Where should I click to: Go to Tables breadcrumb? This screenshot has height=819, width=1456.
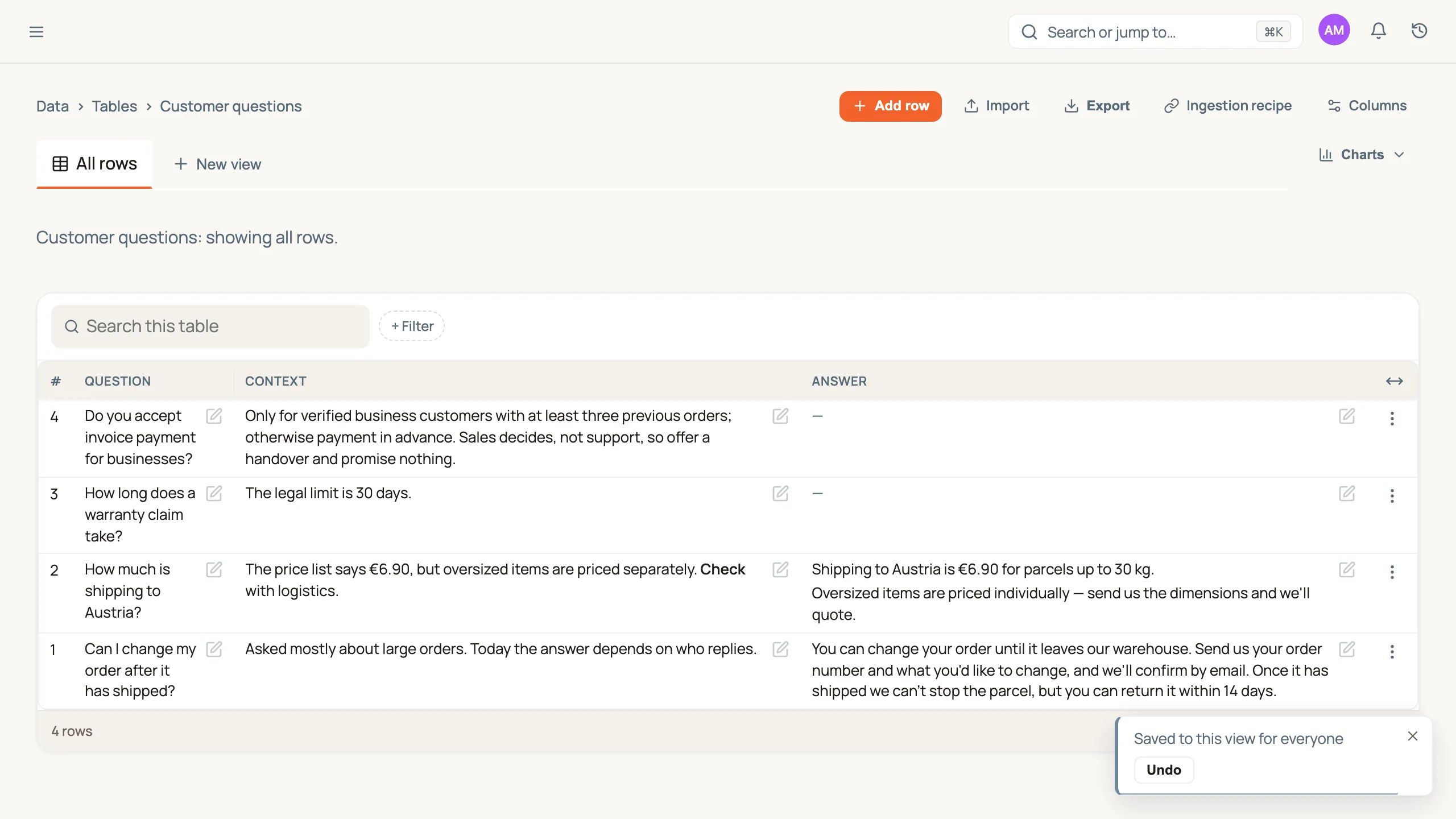tap(114, 106)
